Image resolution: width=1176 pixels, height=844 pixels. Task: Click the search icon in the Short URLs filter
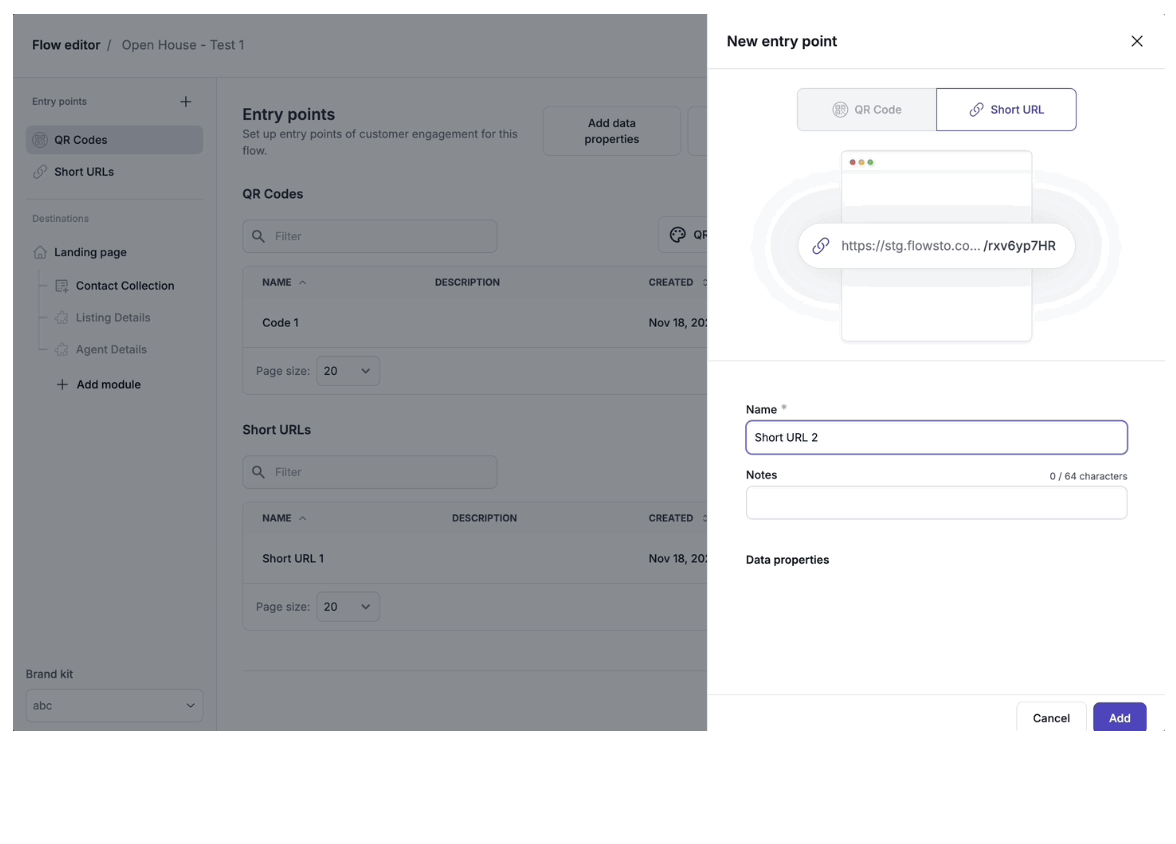tap(258, 472)
